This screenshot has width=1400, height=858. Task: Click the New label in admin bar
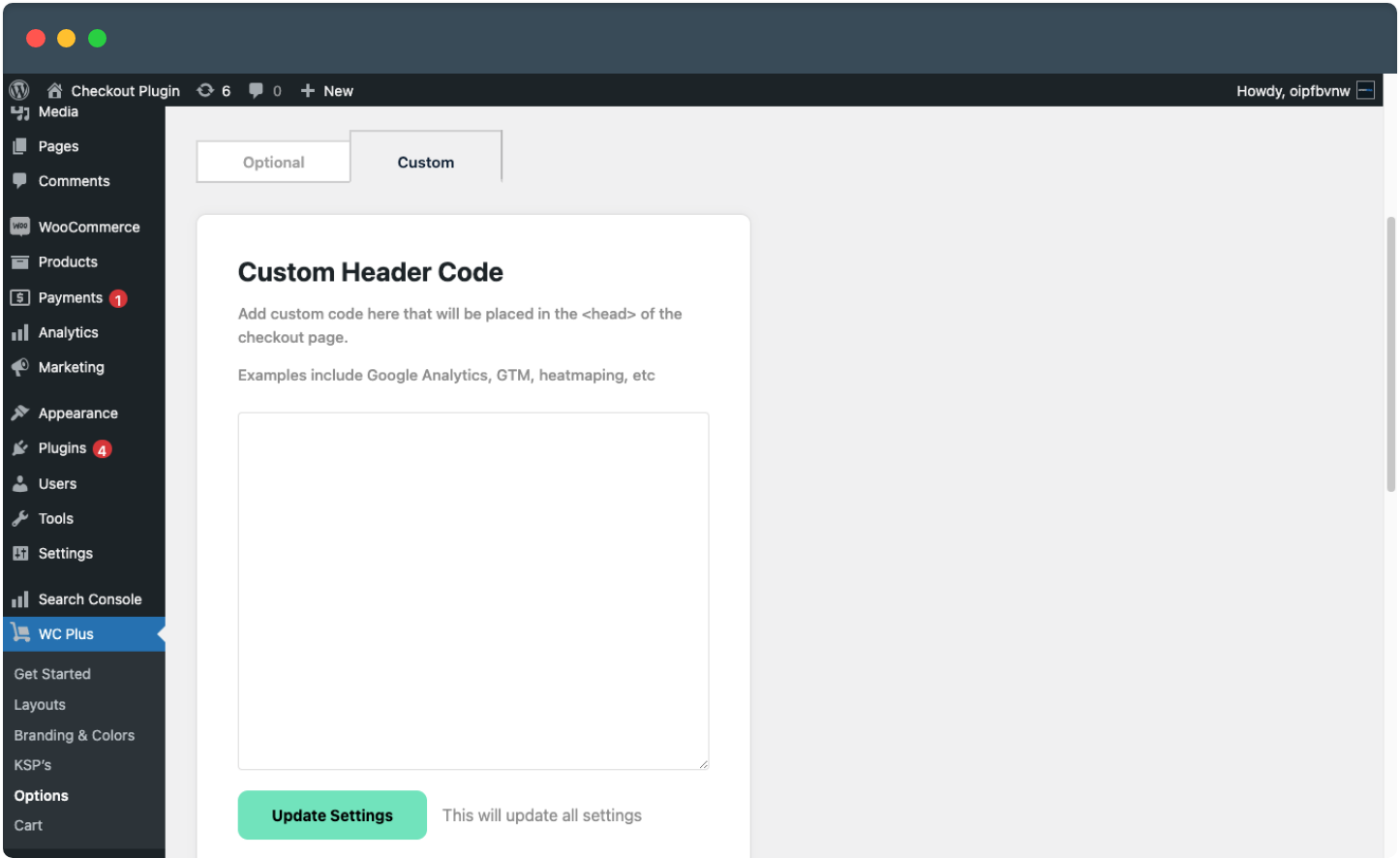[x=338, y=91]
